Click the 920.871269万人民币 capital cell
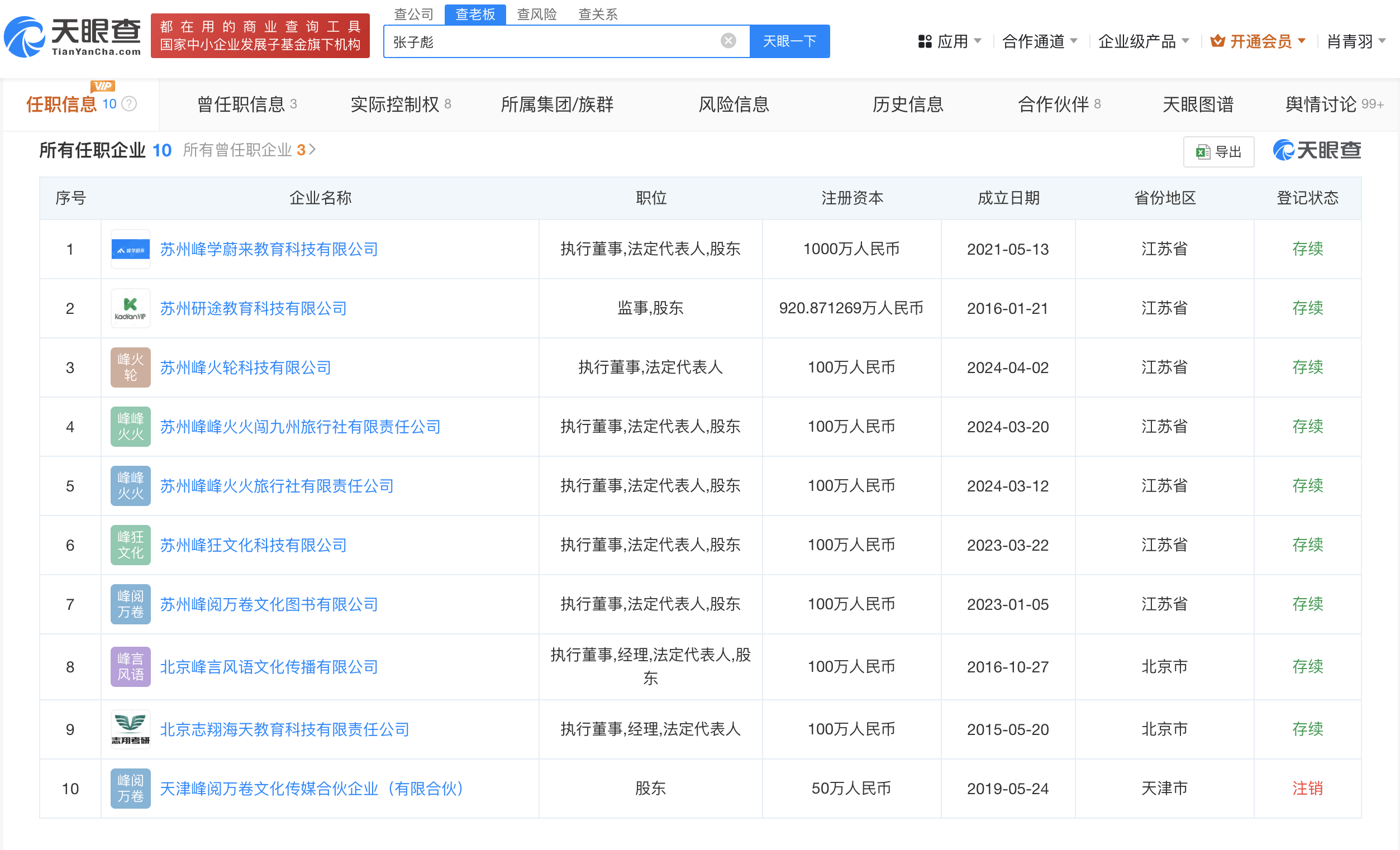Viewport: 1400px width, 850px height. [x=851, y=308]
